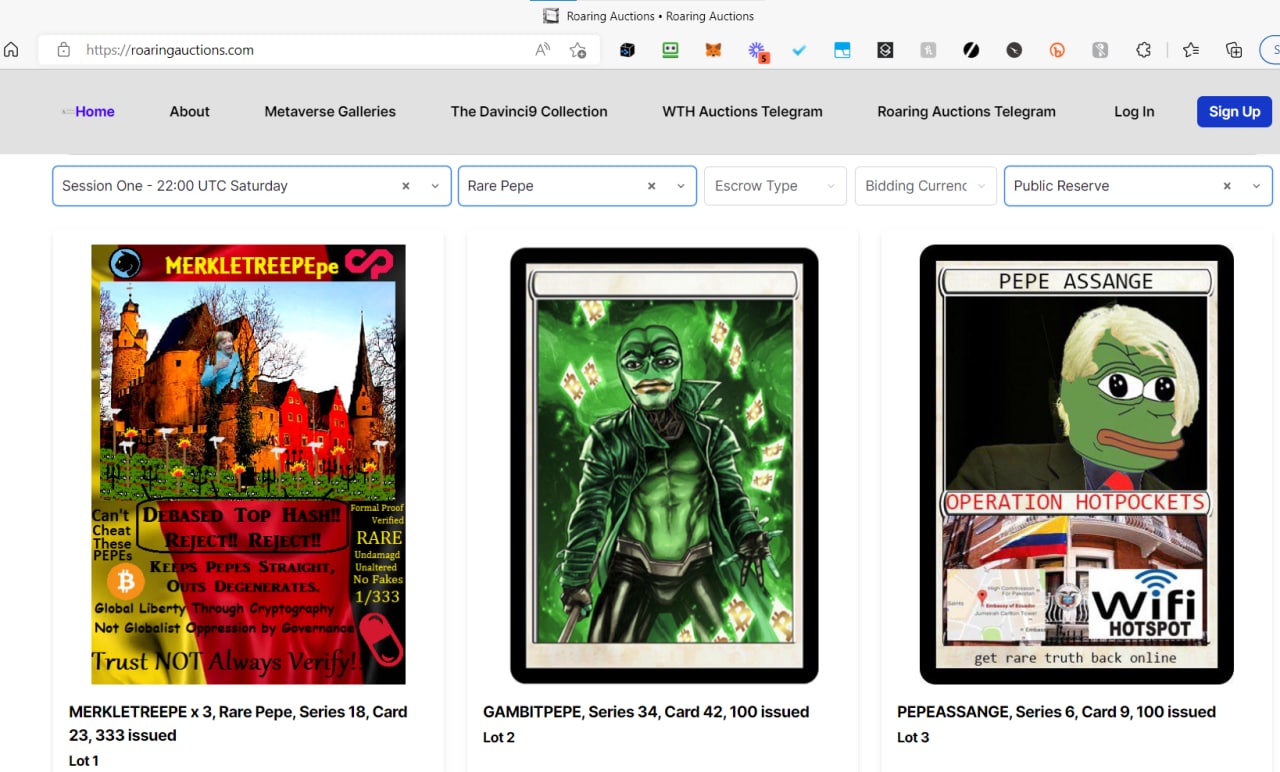This screenshot has width=1280, height=772.
Task: Click the orange circled 'b' extension icon
Action: (x=1057, y=50)
